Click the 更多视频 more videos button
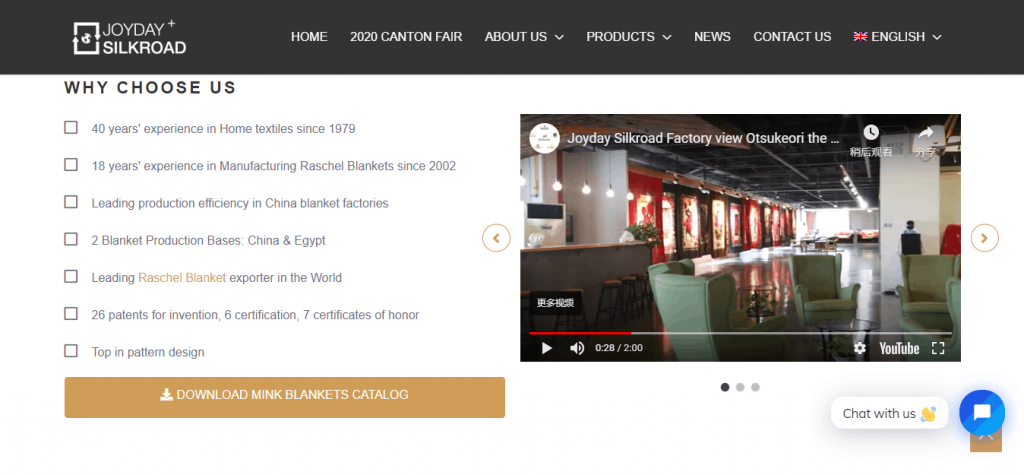The width and height of the screenshot is (1024, 475). [555, 303]
